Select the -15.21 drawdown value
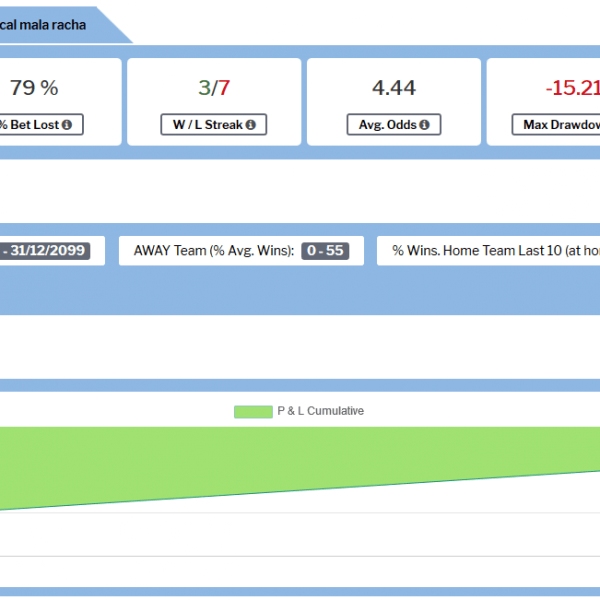The height and width of the screenshot is (600, 600). click(x=572, y=88)
